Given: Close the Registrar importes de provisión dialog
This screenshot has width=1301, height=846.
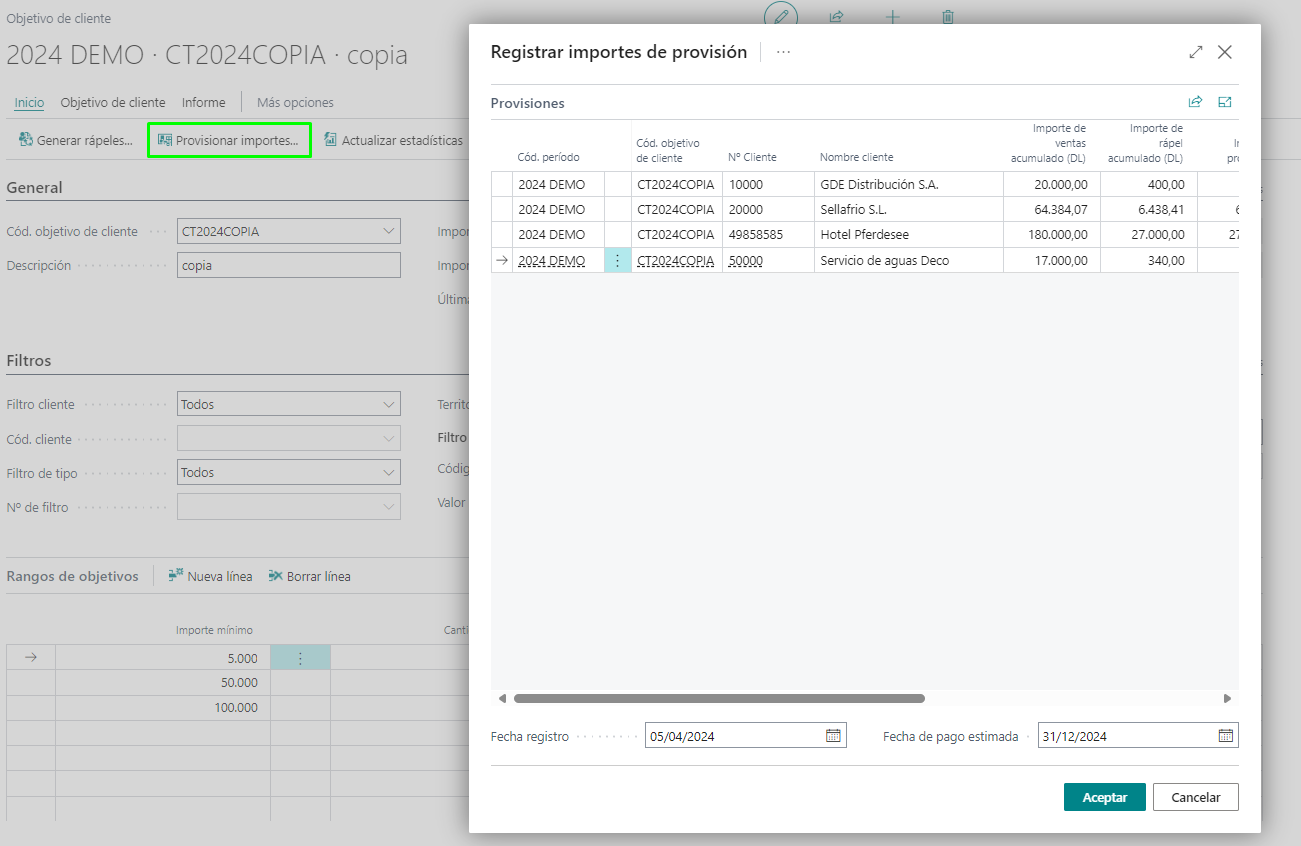Looking at the screenshot, I should click(1225, 52).
